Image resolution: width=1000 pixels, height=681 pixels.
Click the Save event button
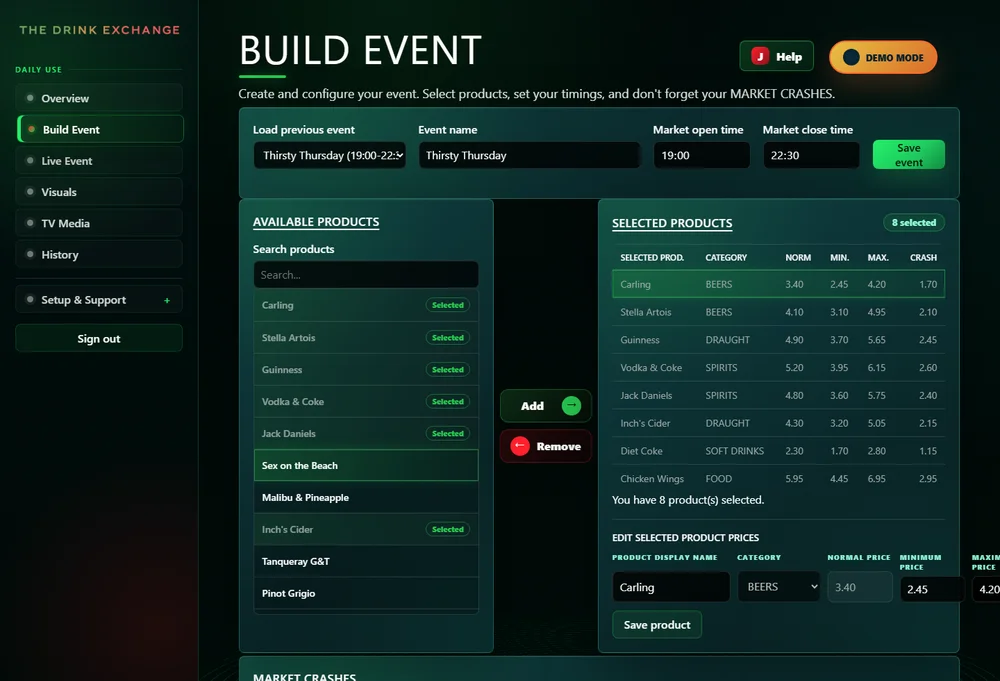(x=909, y=155)
